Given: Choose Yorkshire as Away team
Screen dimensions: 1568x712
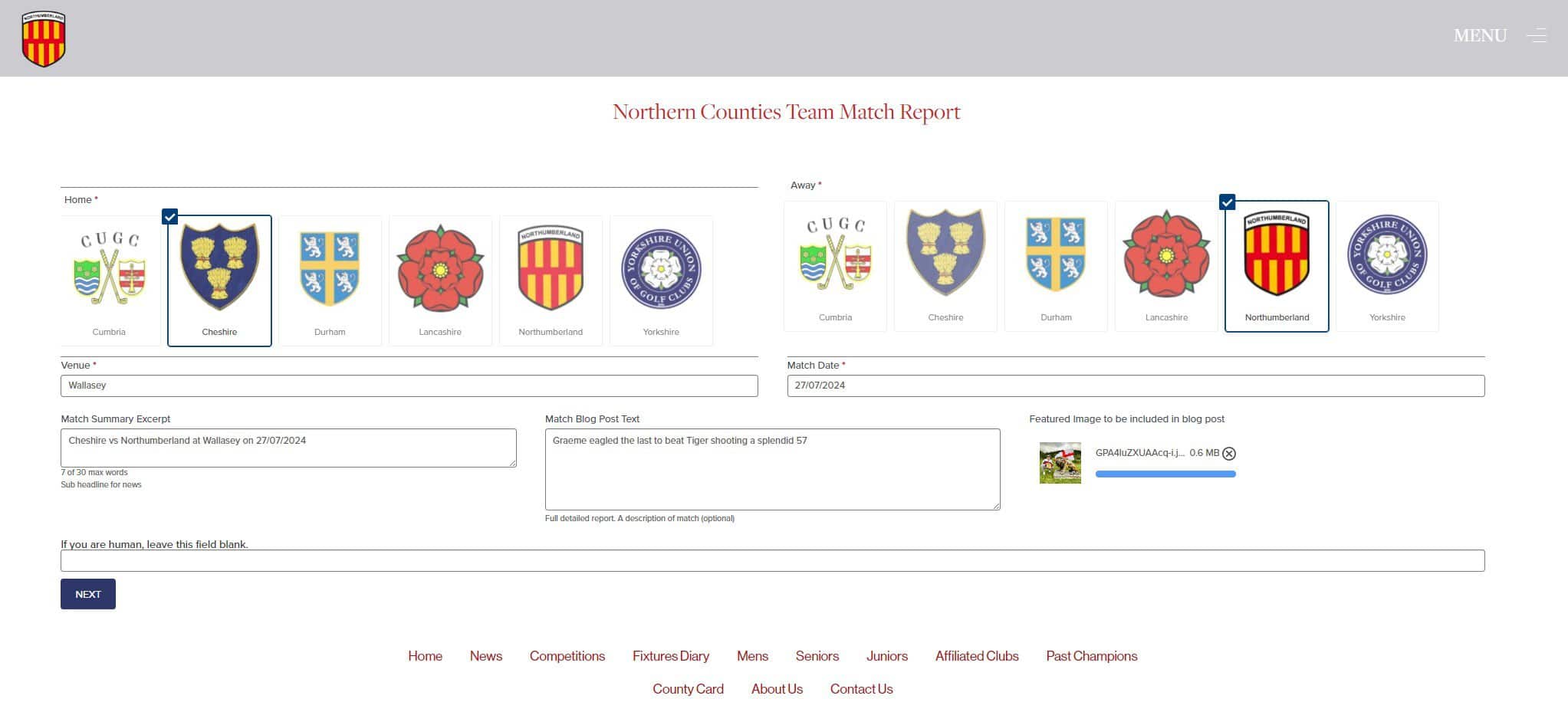Looking at the screenshot, I should [1387, 266].
